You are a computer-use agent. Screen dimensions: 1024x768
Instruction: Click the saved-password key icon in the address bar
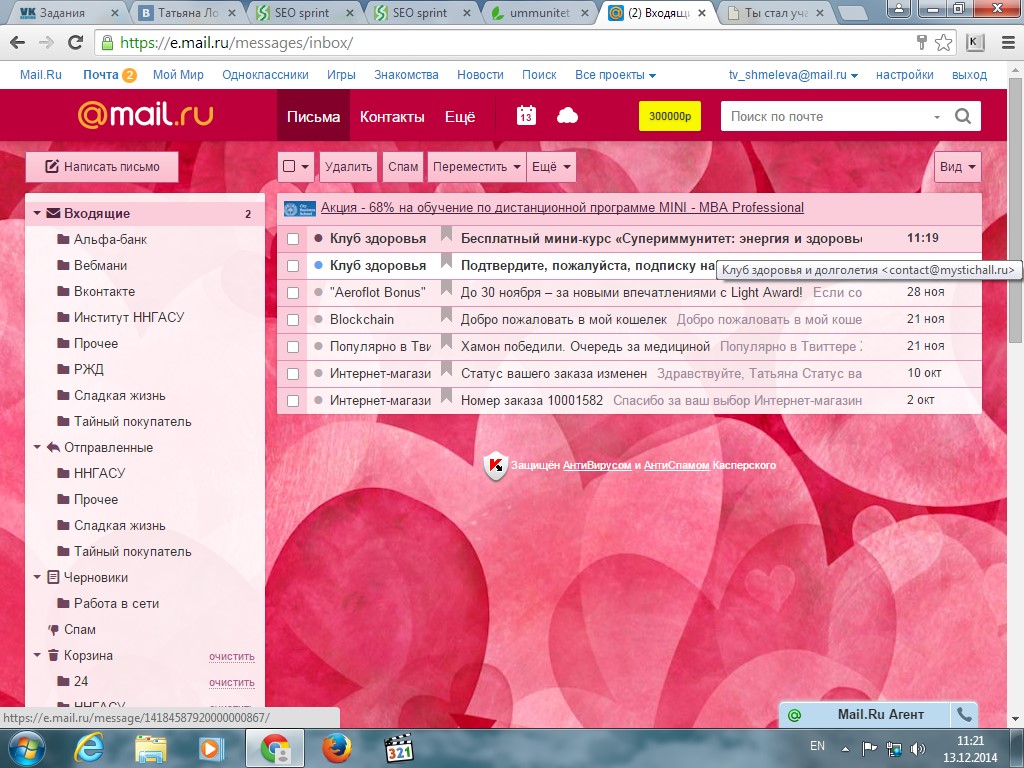coord(921,42)
